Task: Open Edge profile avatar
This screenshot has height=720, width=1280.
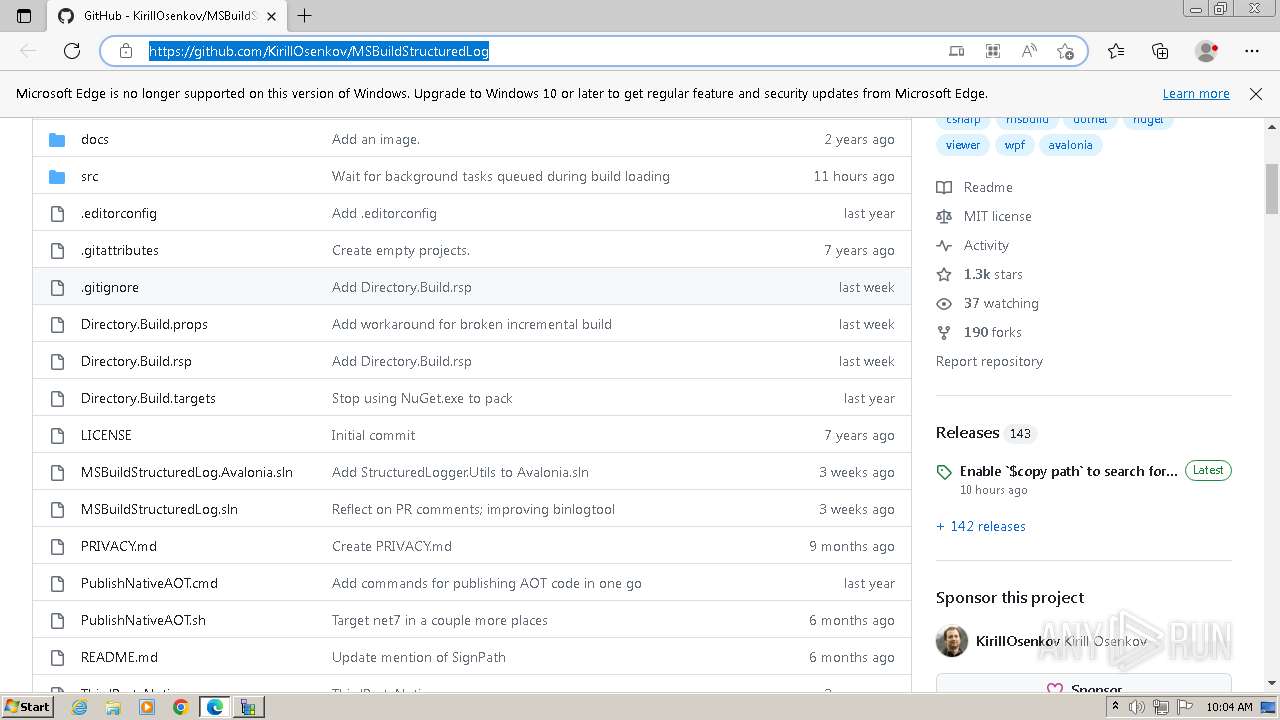Action: coord(1207,51)
